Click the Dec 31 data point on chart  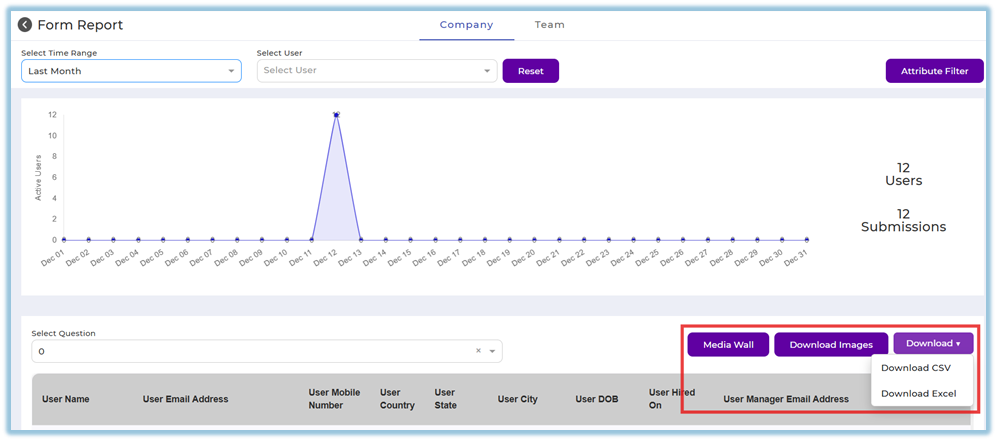[807, 240]
